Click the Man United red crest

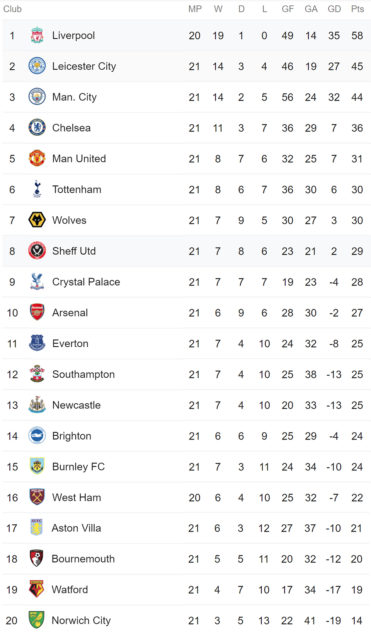pos(37,158)
